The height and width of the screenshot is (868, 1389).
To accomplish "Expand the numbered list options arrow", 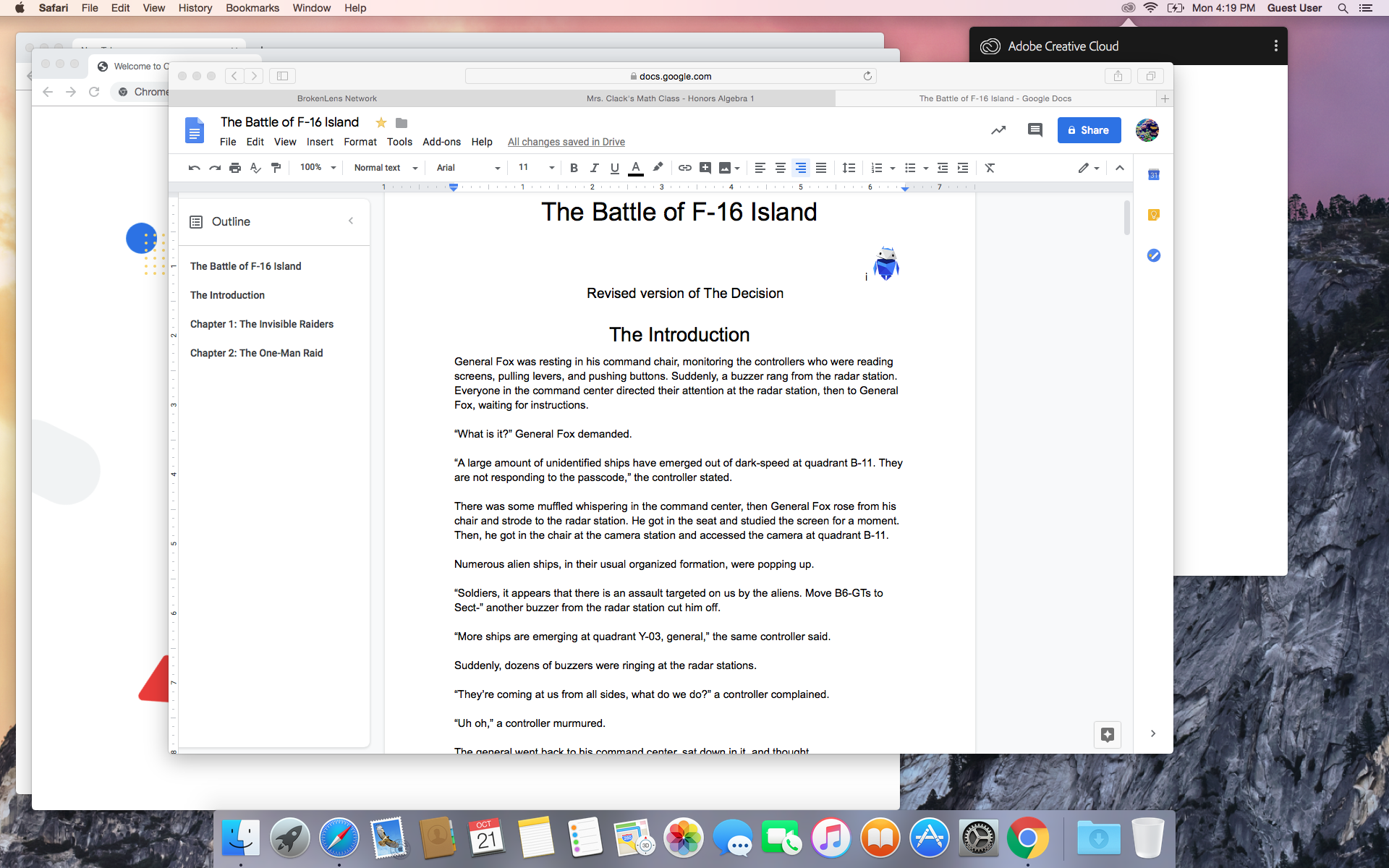I will coord(893,168).
